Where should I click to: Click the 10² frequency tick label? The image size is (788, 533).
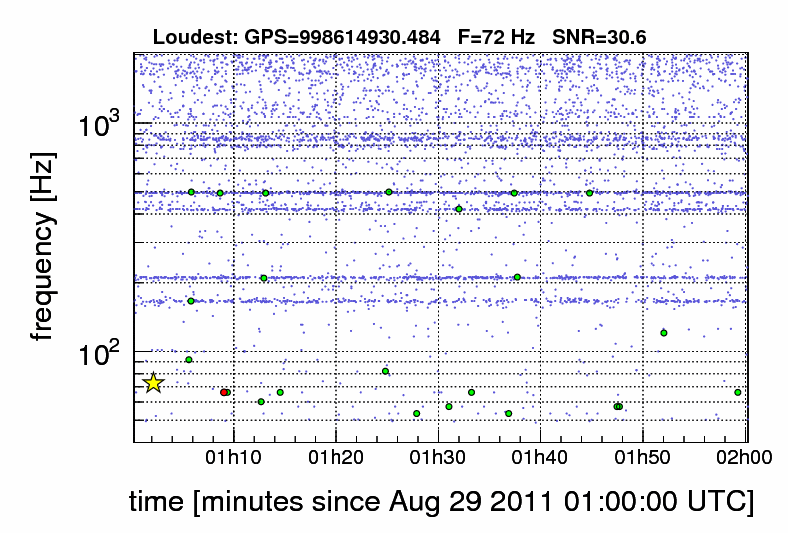101,353
